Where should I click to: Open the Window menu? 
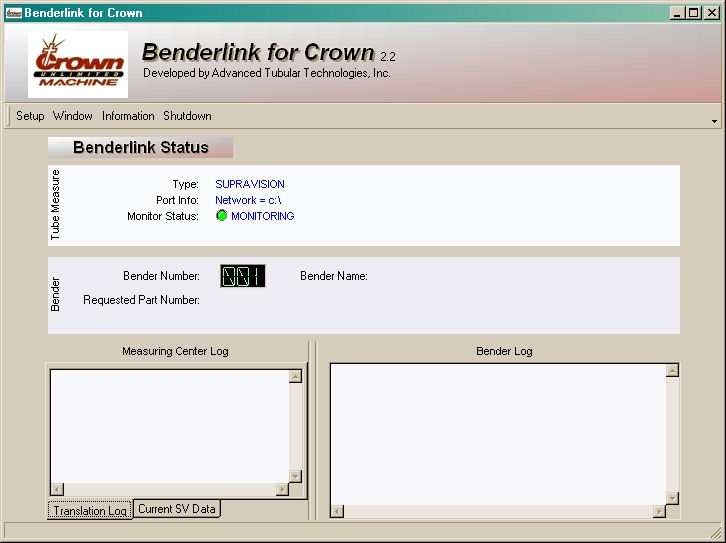tap(73, 116)
